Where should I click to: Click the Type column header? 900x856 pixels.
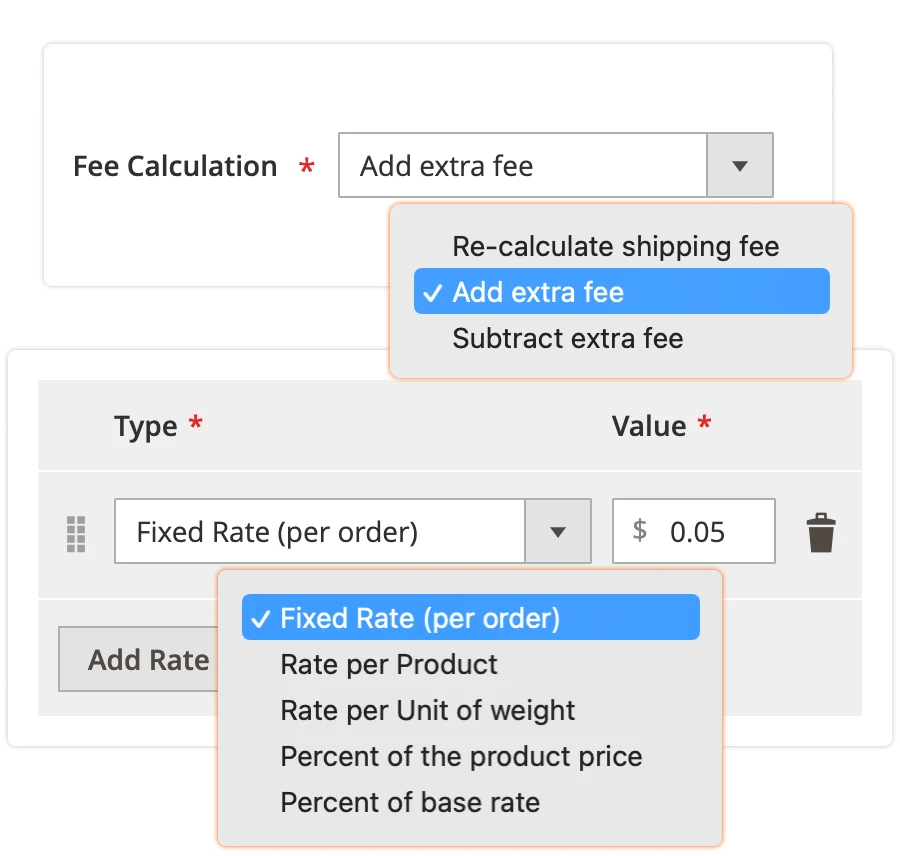point(146,425)
